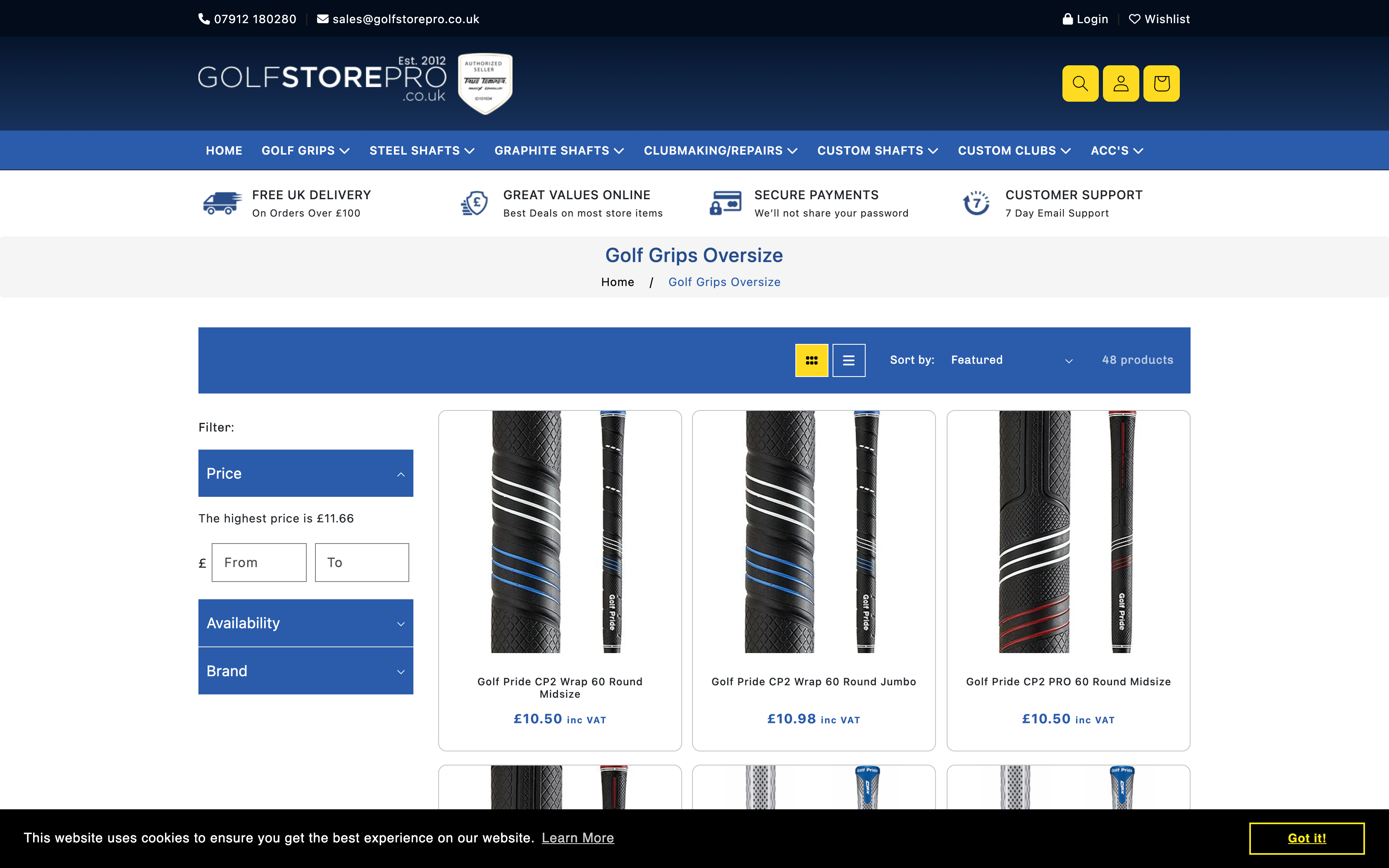
Task: Open CP2 Wrap 60 Round Midsize image
Action: coord(560,532)
